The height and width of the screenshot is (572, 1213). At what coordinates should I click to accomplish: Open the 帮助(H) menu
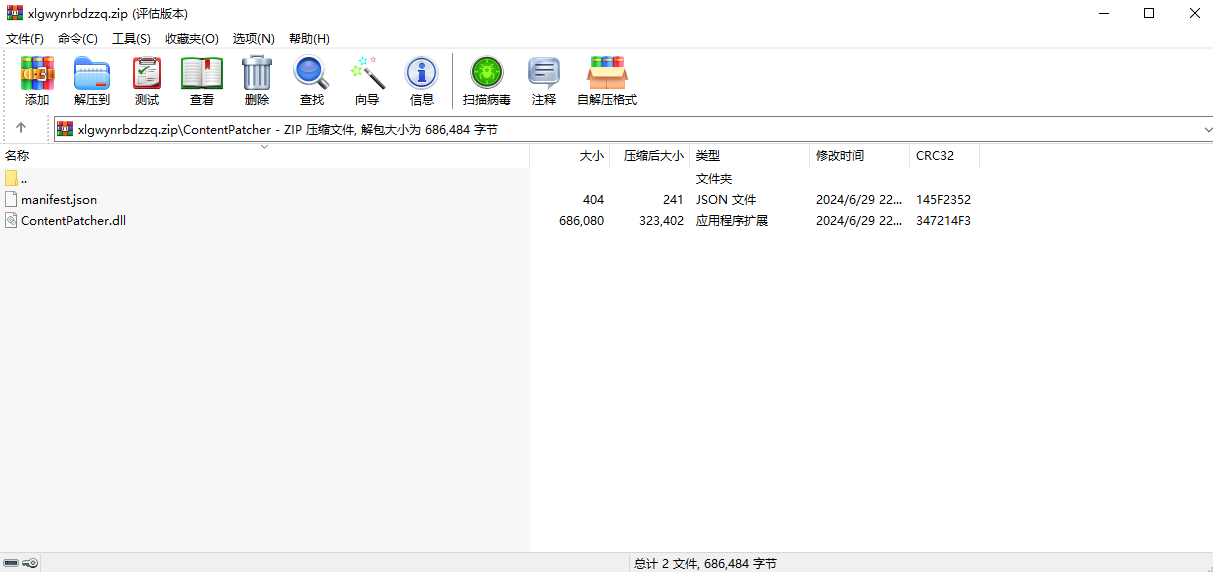tap(309, 38)
